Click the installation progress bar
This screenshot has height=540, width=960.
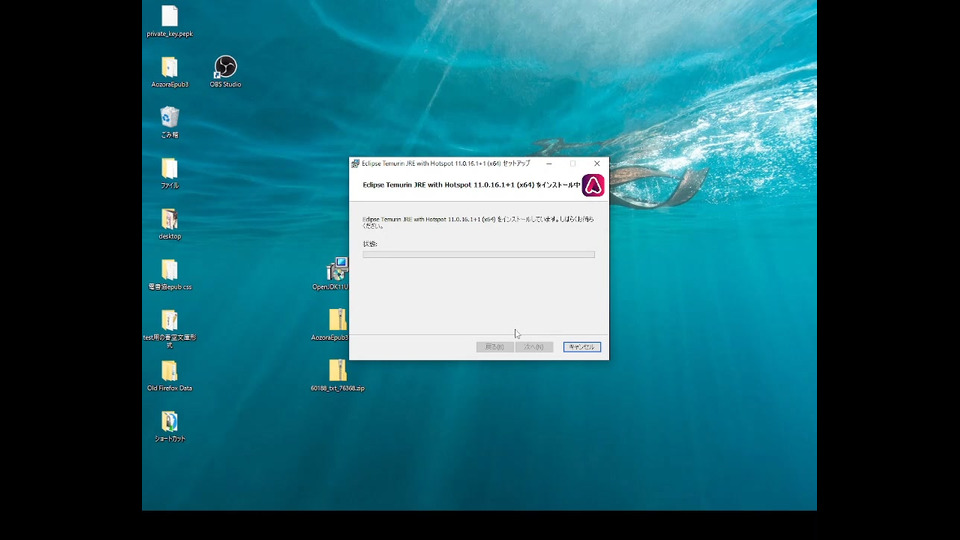pyautogui.click(x=479, y=255)
